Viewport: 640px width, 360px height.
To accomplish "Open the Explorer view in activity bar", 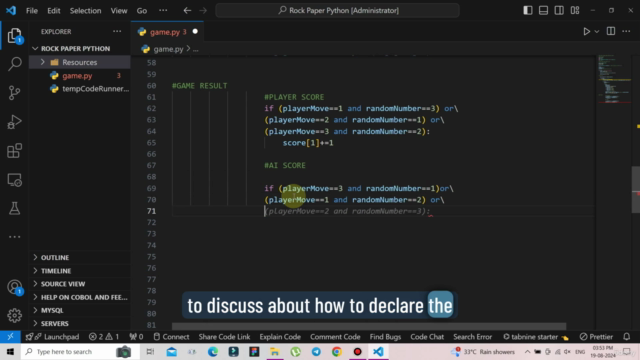I will tap(14, 36).
